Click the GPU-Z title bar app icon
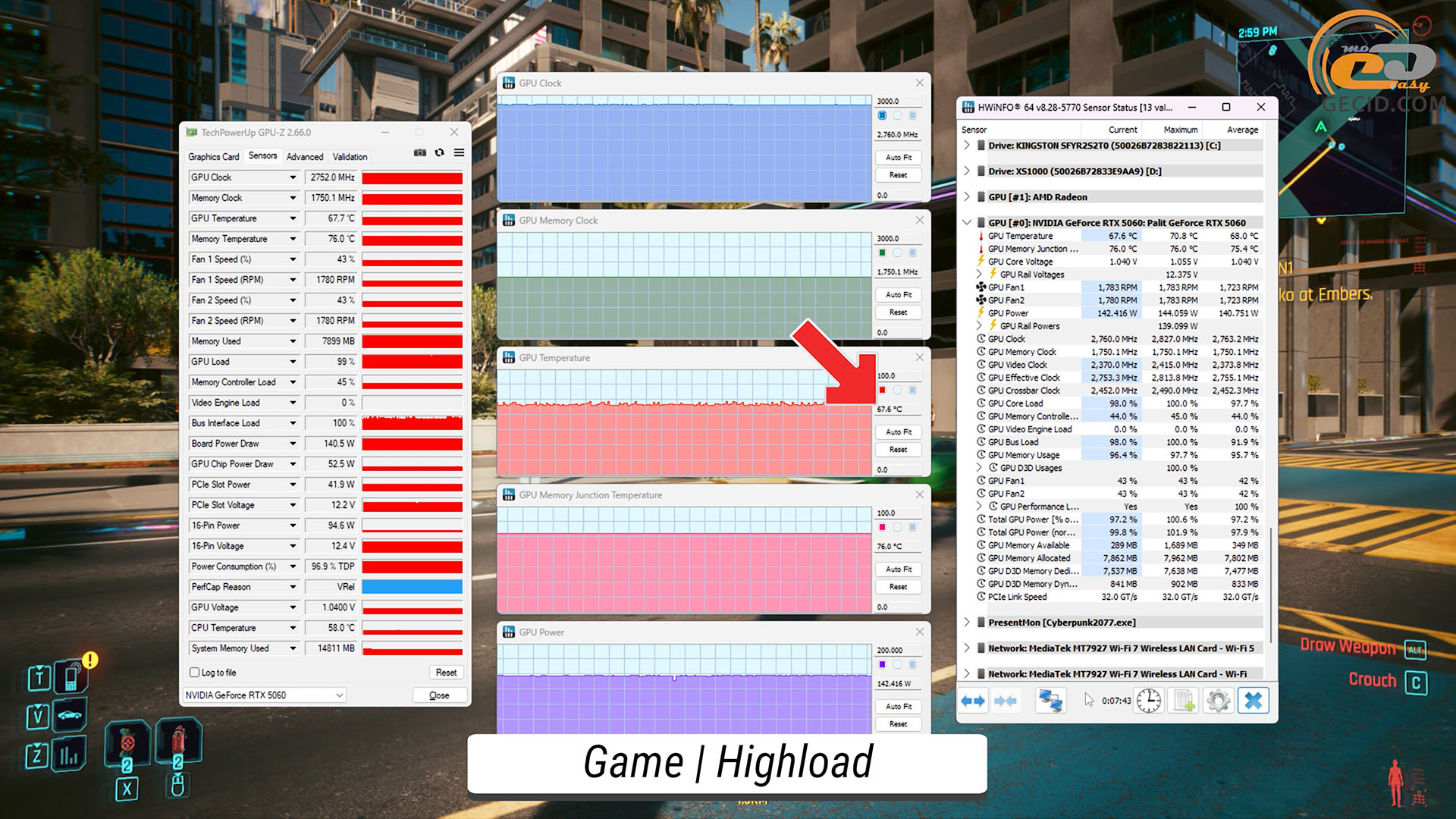Screen dimensions: 1456x819 [x=192, y=132]
